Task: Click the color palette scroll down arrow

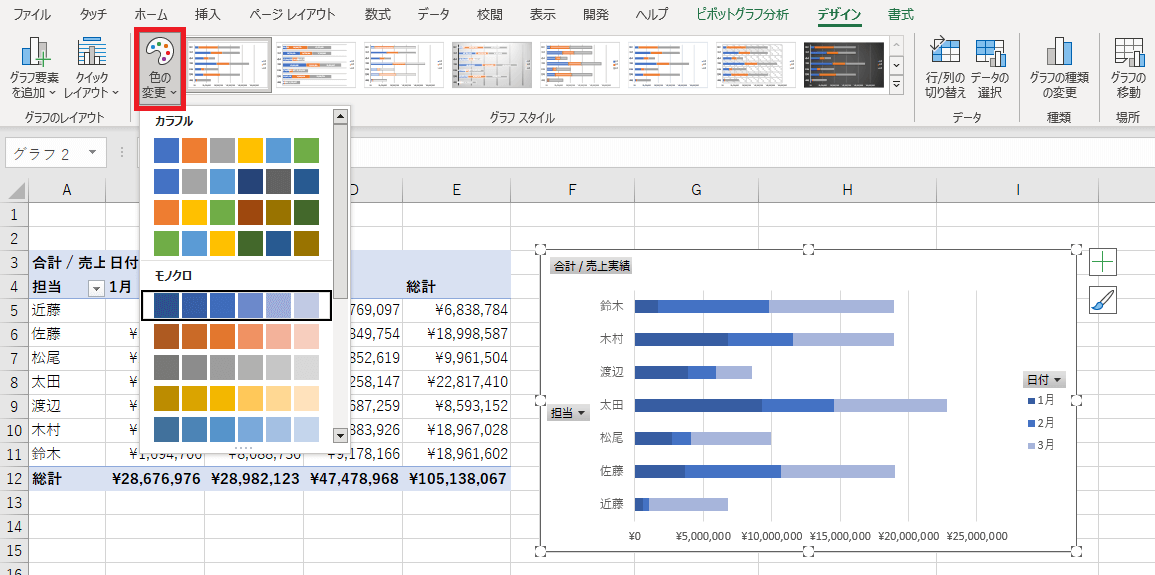Action: (x=340, y=435)
